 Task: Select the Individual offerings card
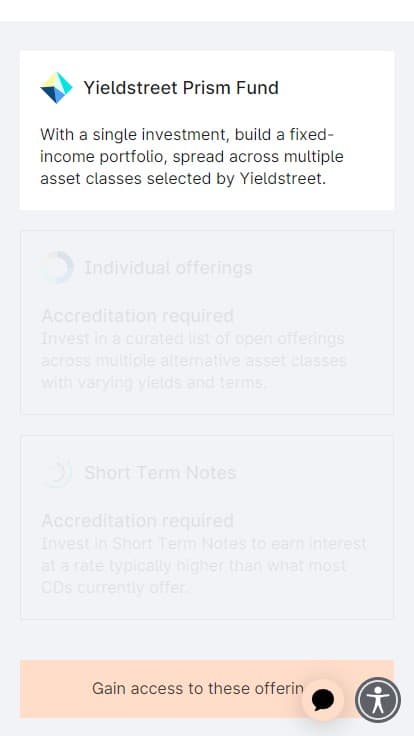tap(207, 322)
